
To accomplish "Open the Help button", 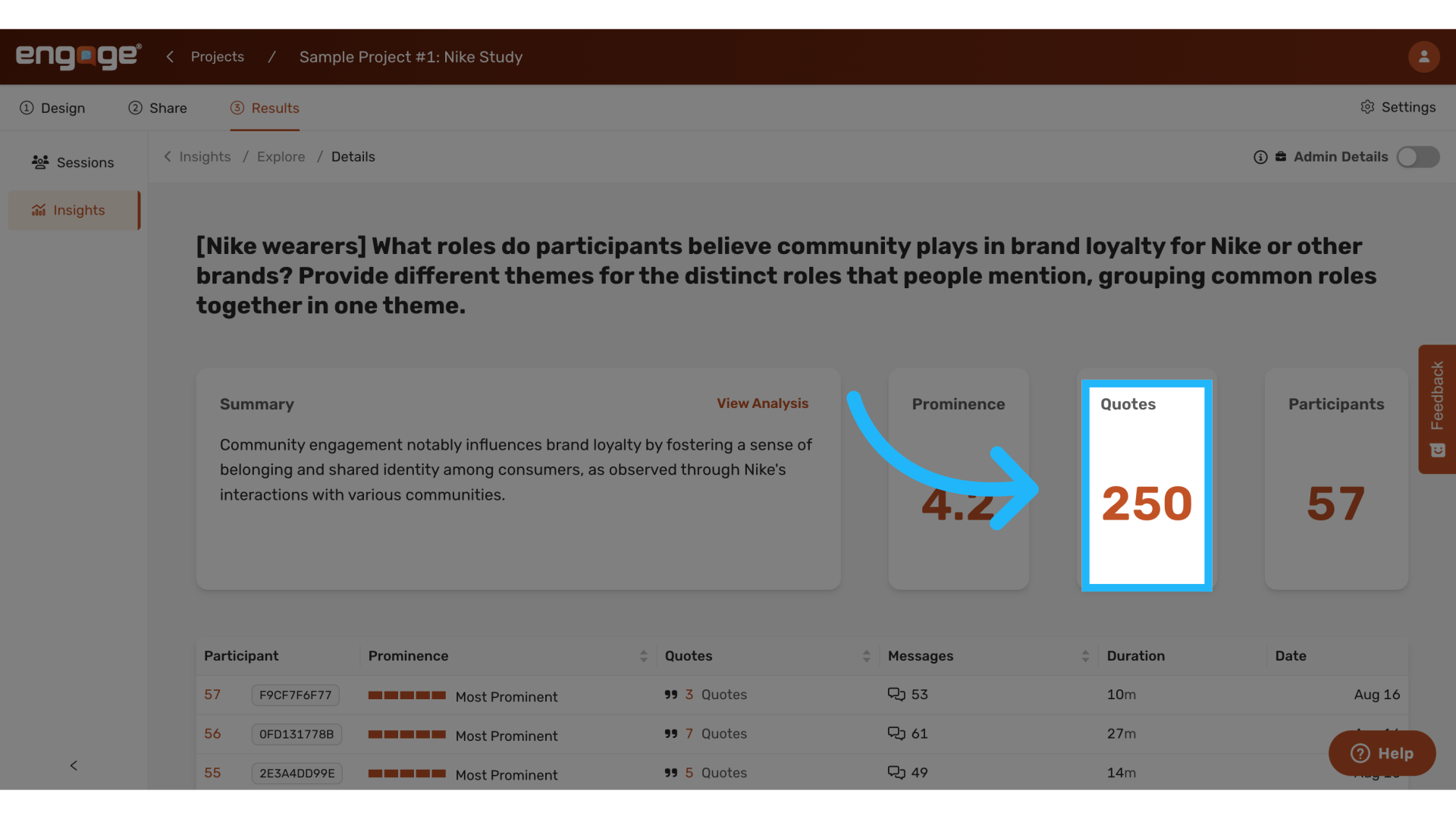I will tap(1382, 753).
